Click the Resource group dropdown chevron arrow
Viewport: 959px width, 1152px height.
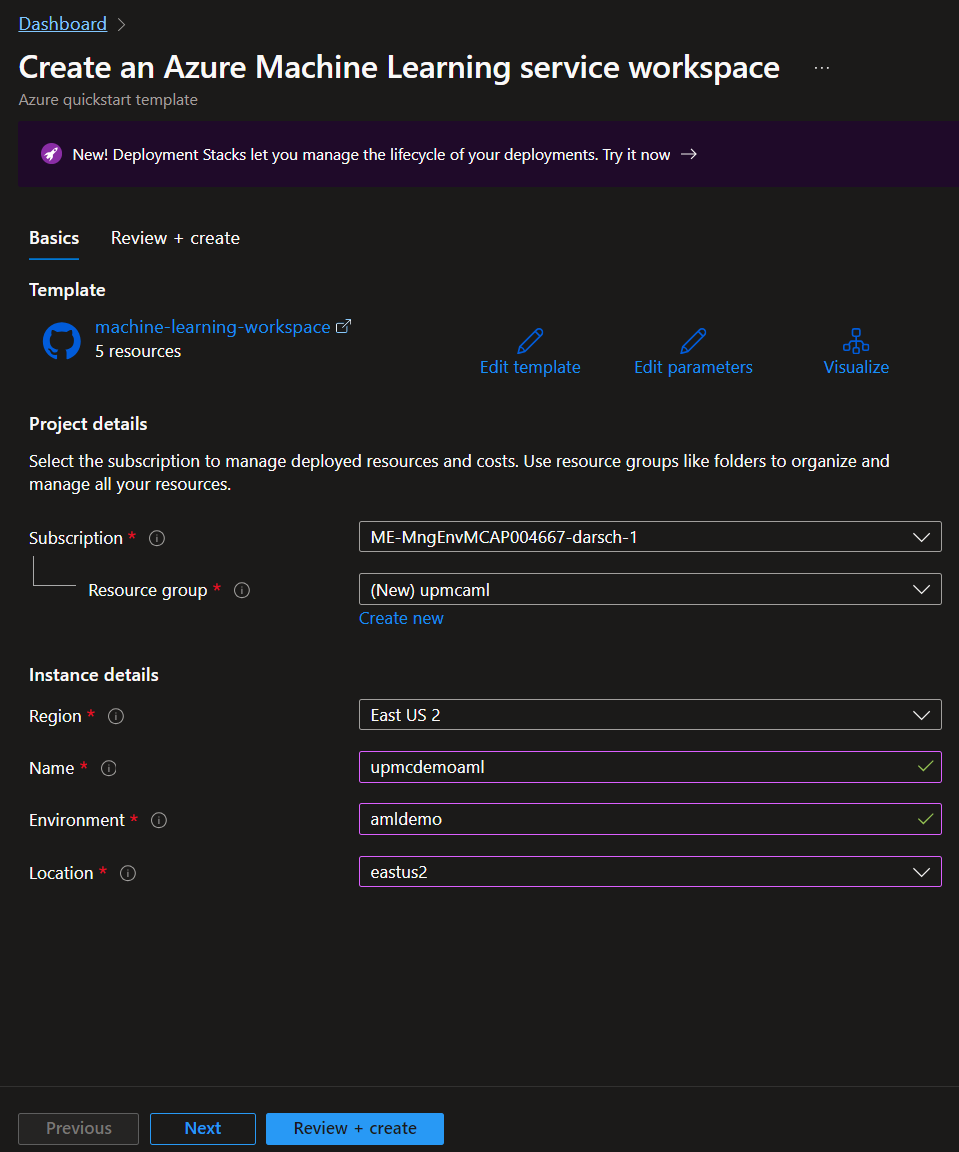point(922,590)
